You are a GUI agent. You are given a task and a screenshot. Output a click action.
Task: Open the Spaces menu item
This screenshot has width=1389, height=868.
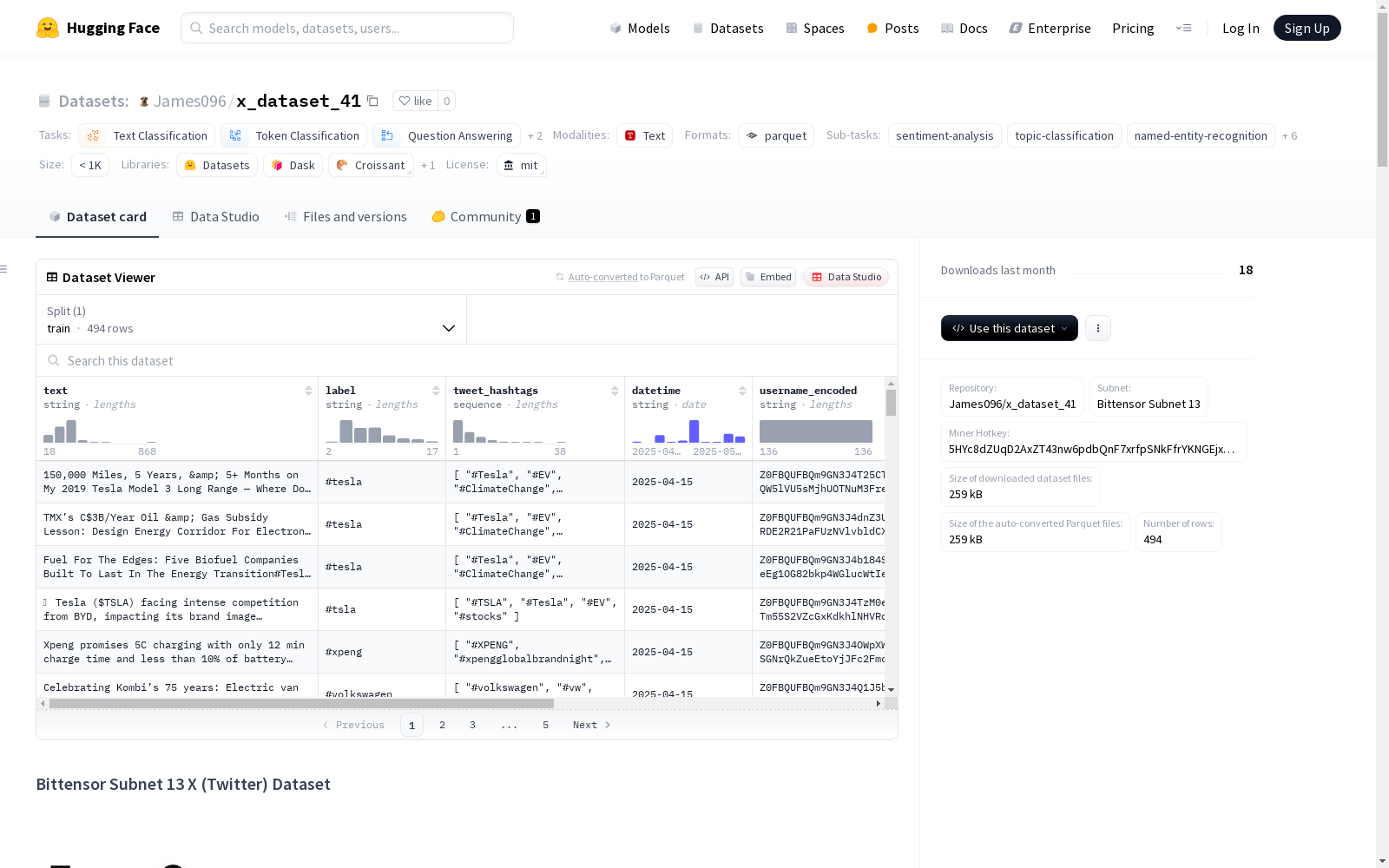coord(815,28)
